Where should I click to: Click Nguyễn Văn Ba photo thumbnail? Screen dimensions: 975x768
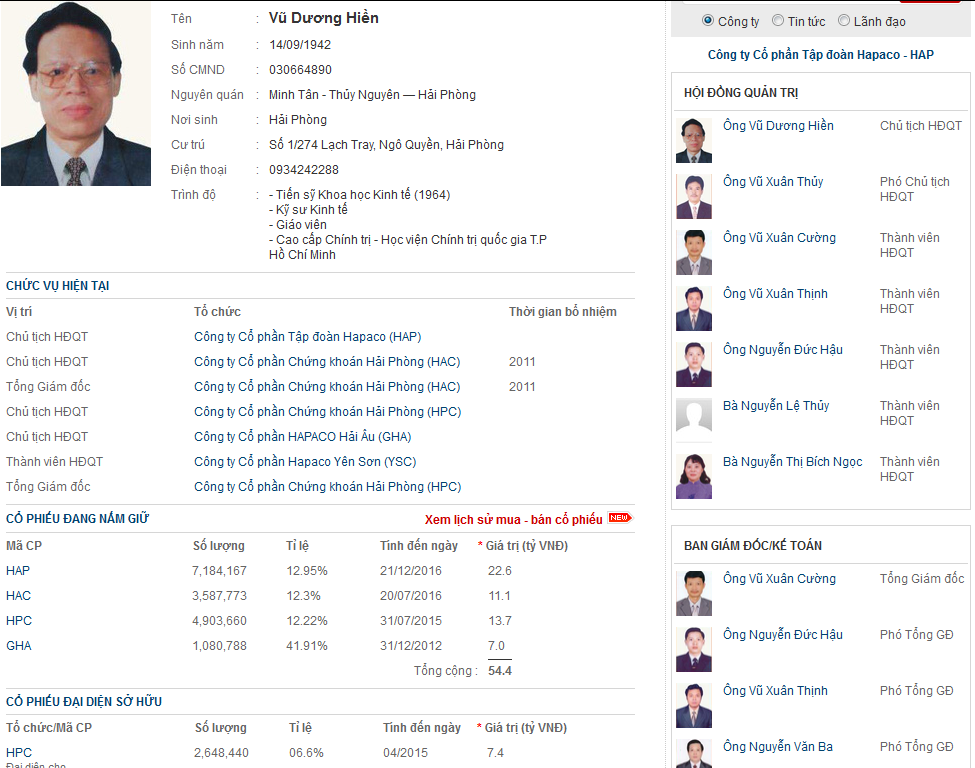[694, 754]
